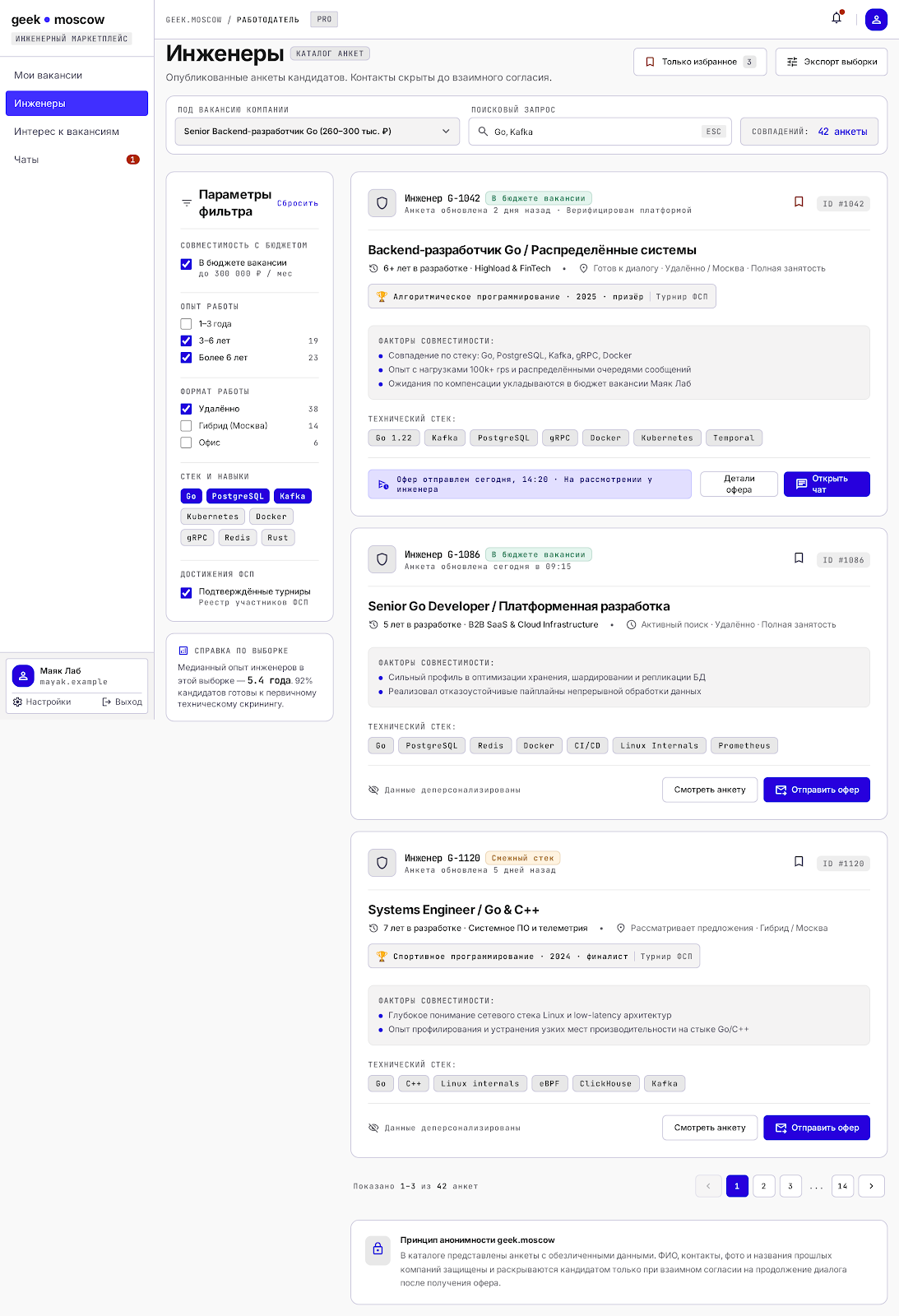The width and height of the screenshot is (899, 1316).
Task: Click the search magnifier icon
Action: click(x=483, y=132)
